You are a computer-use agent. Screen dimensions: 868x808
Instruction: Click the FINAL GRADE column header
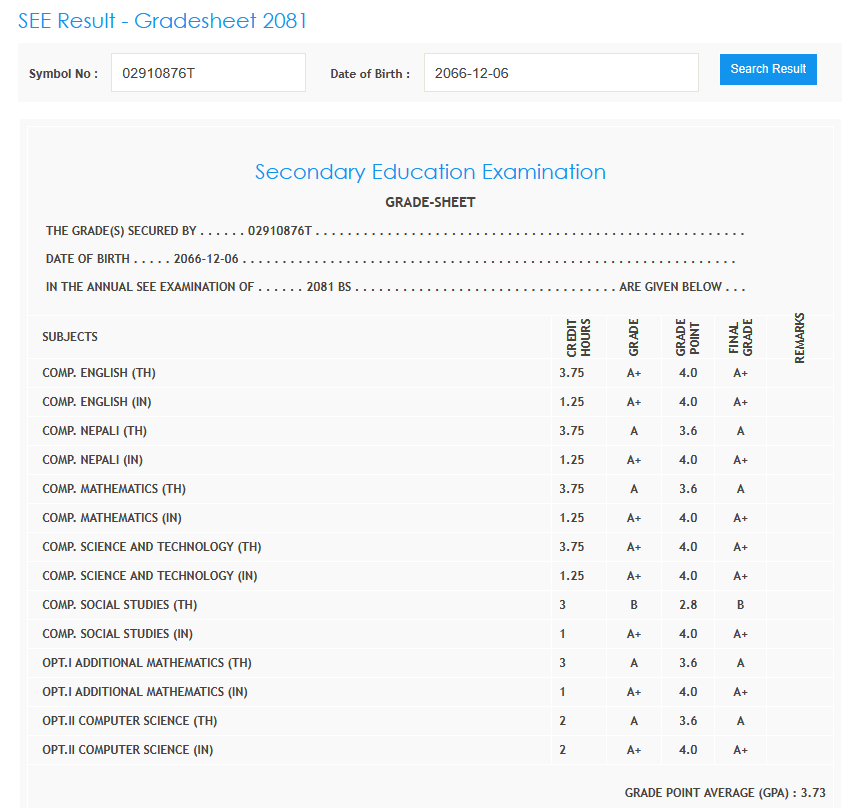(740, 338)
